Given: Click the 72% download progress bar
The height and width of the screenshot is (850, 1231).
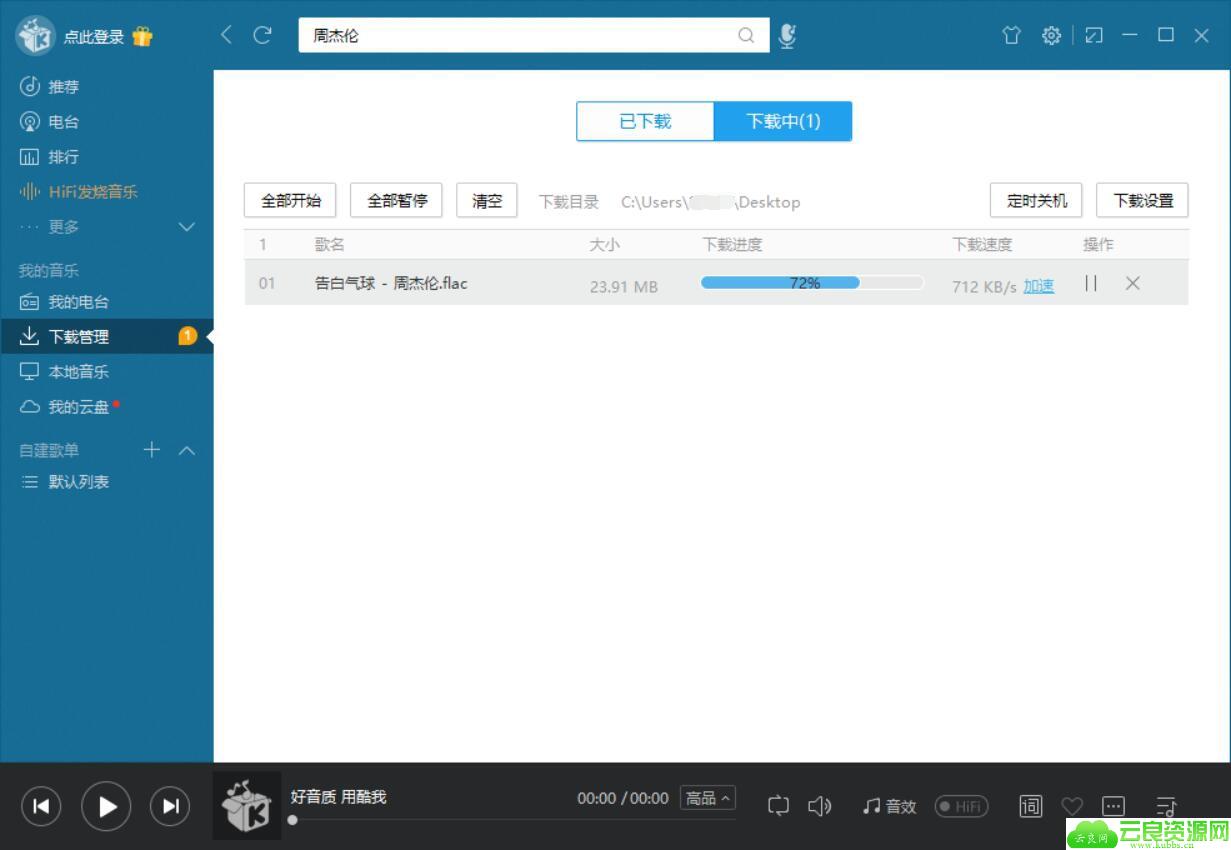Looking at the screenshot, I should pos(812,283).
